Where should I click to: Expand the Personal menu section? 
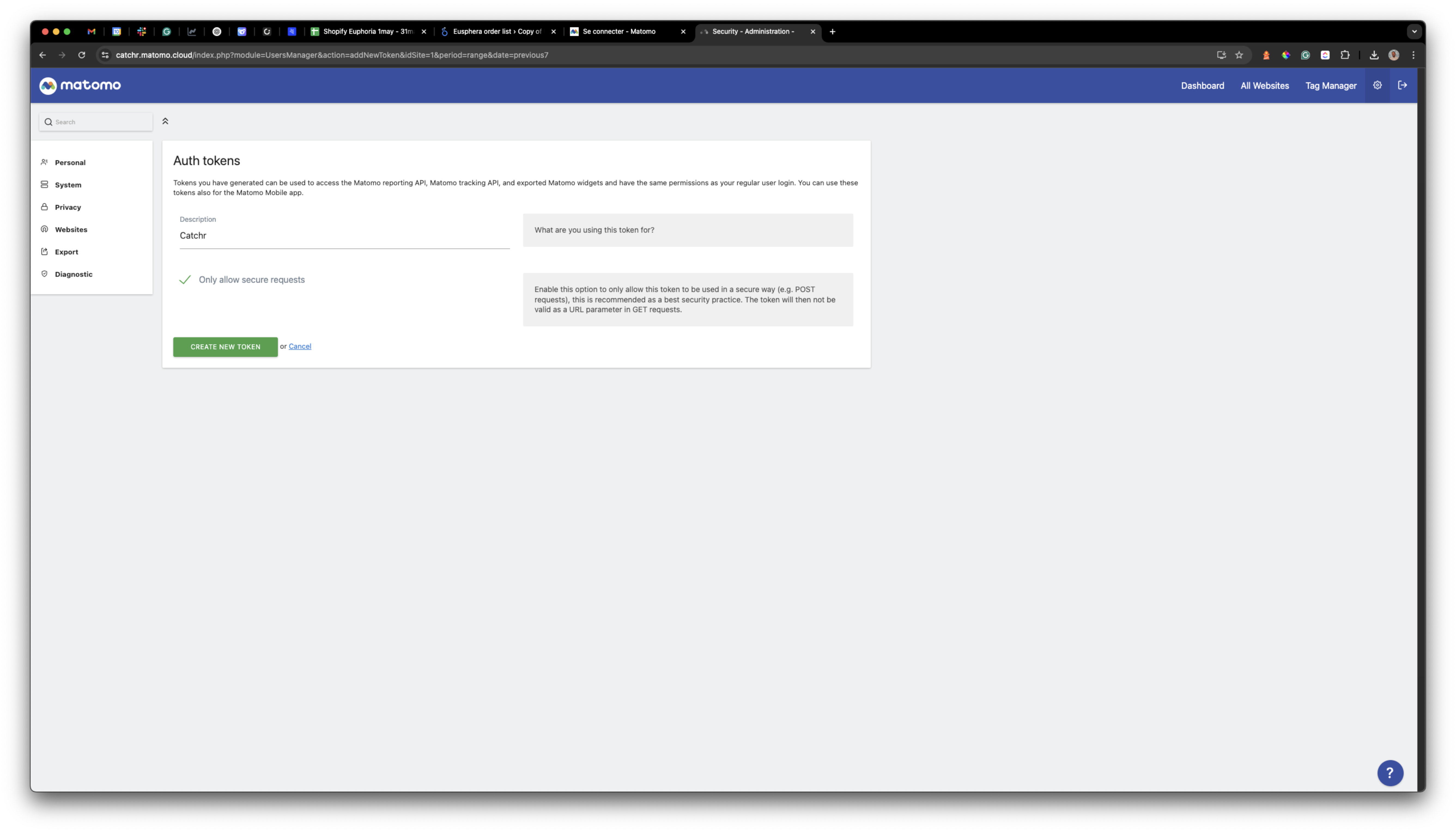coord(70,162)
